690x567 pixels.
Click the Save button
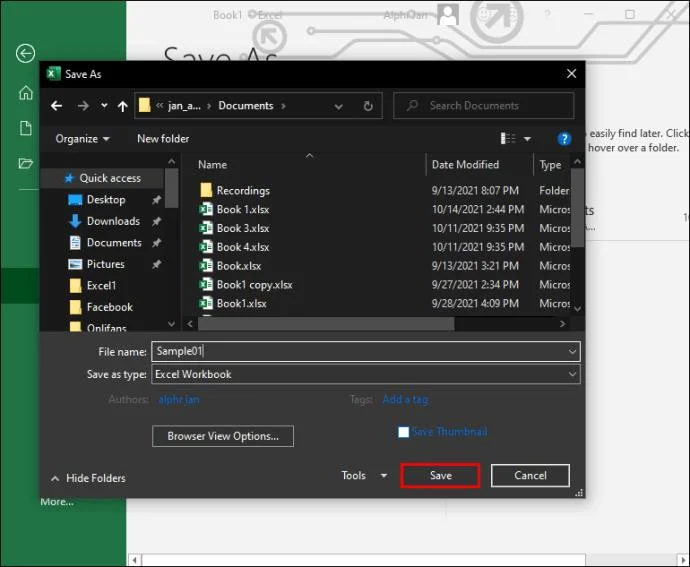click(440, 475)
